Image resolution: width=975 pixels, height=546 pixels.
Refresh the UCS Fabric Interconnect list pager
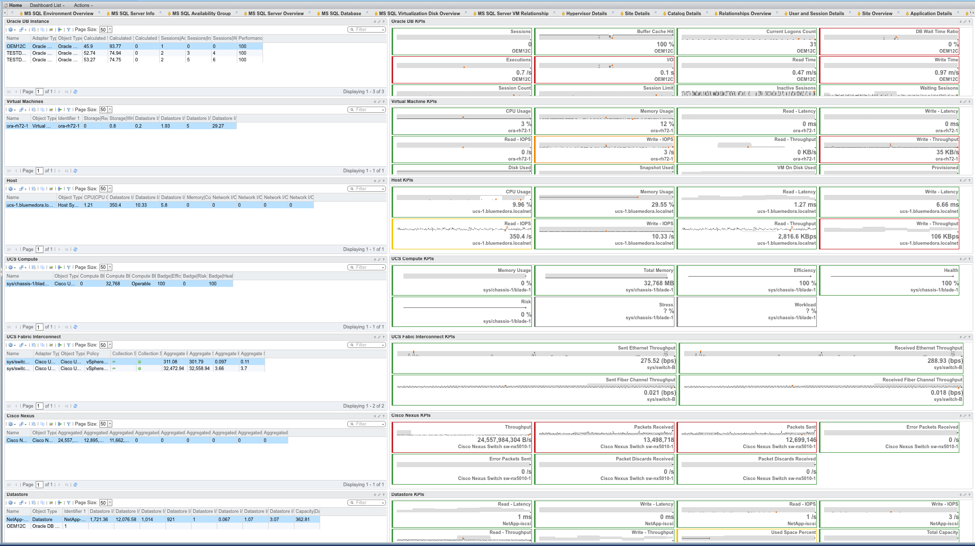tap(75, 406)
